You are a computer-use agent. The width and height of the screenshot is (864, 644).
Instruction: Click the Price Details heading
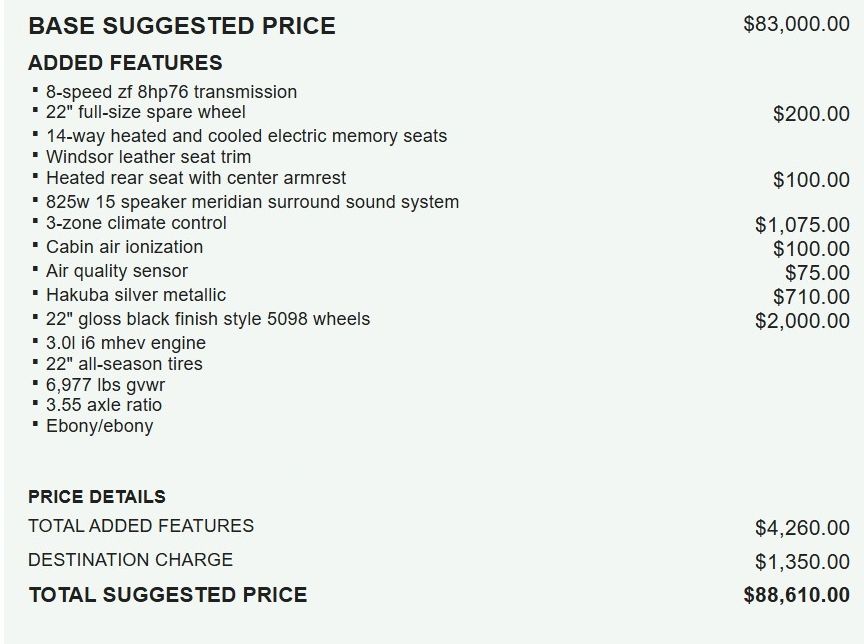point(97,497)
